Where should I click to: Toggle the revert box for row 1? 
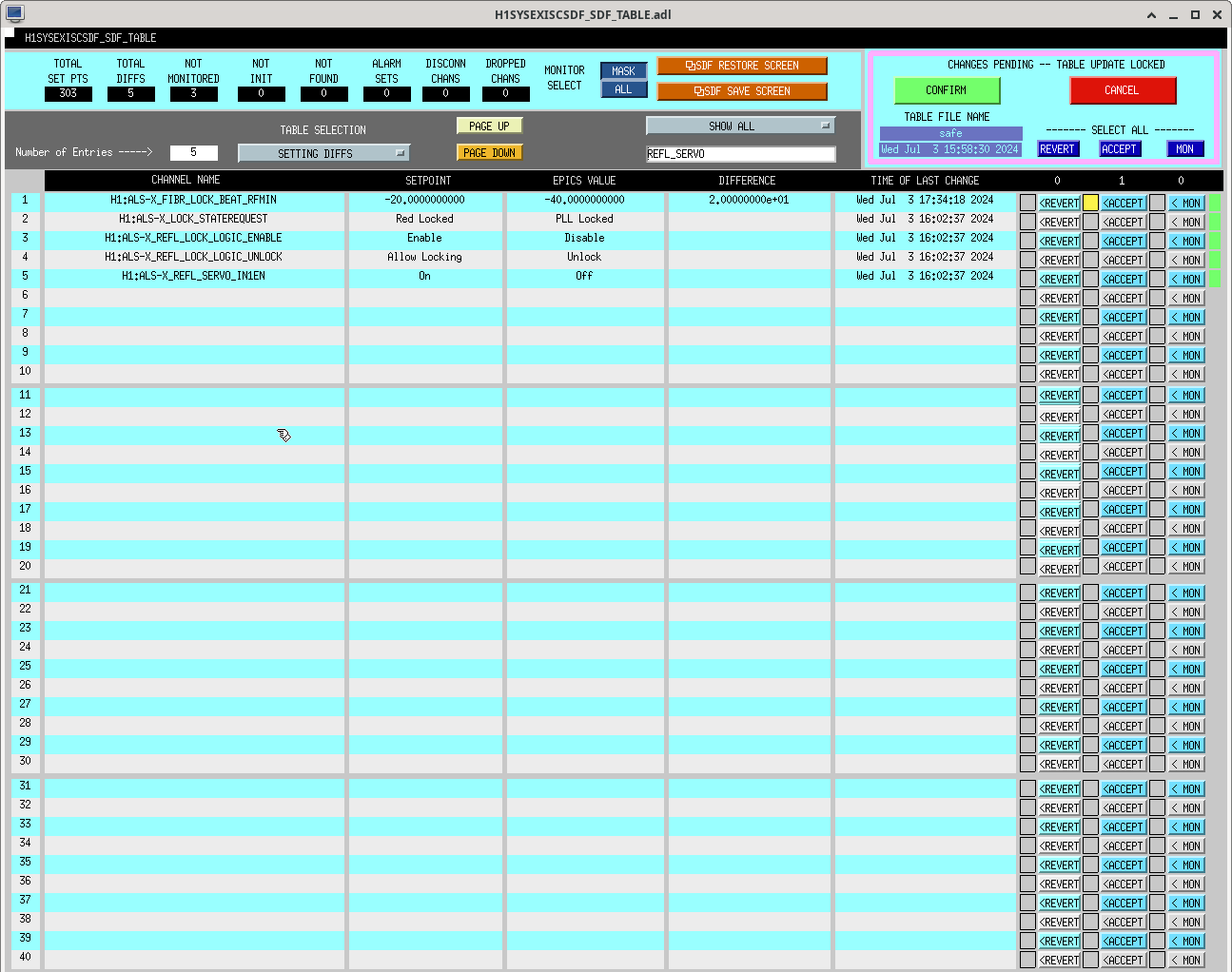pyautogui.click(x=1027, y=203)
